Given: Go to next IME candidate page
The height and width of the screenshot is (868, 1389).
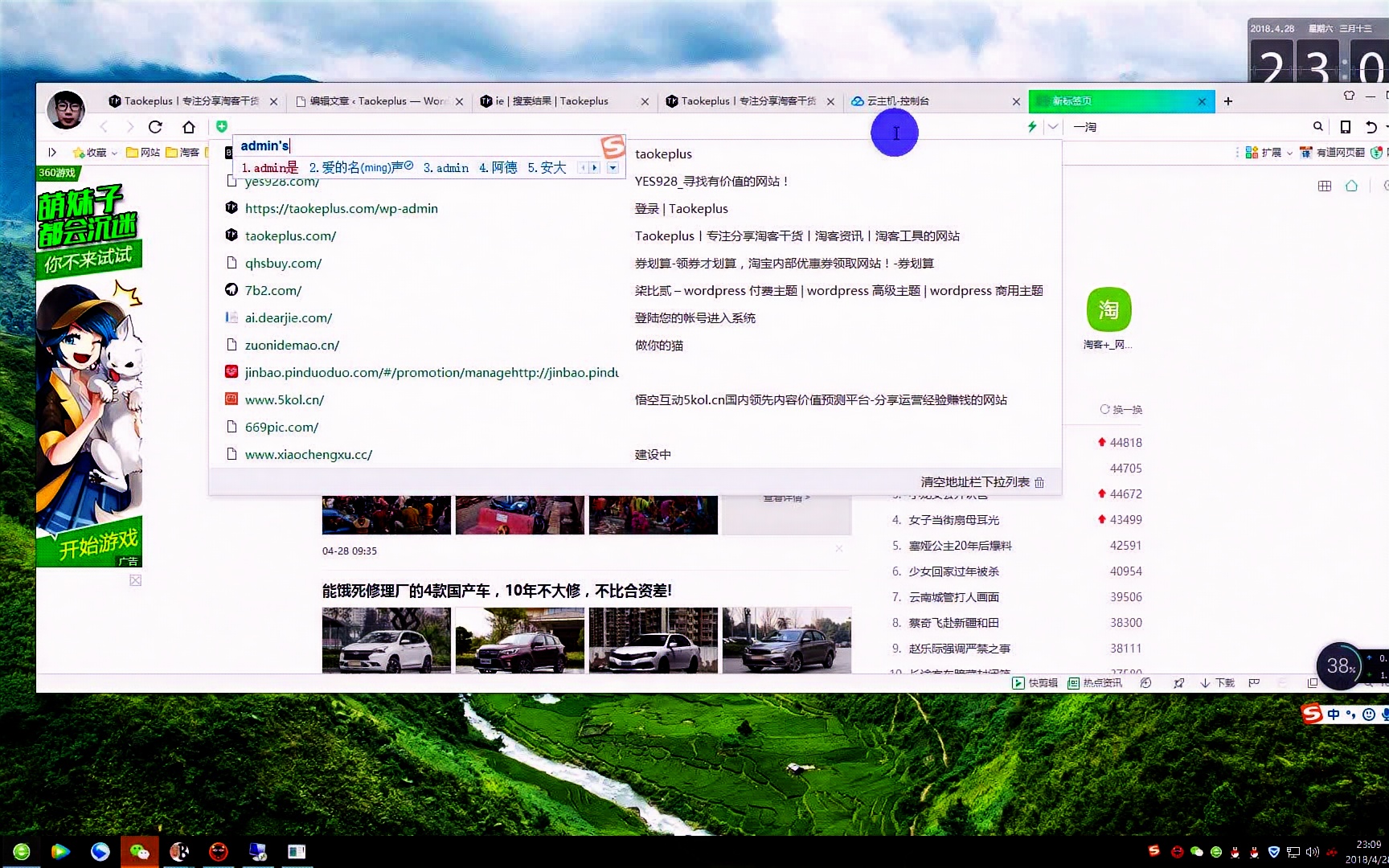Looking at the screenshot, I should 595,168.
